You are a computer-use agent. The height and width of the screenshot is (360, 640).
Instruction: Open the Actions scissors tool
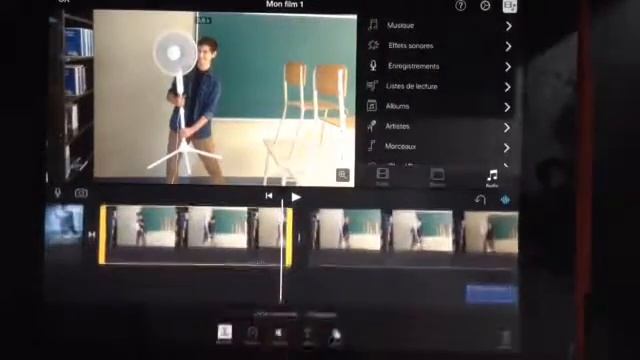point(224,334)
